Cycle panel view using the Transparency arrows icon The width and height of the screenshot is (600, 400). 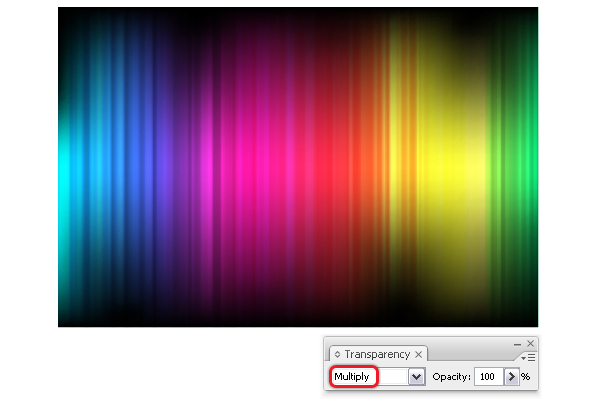click(x=337, y=354)
